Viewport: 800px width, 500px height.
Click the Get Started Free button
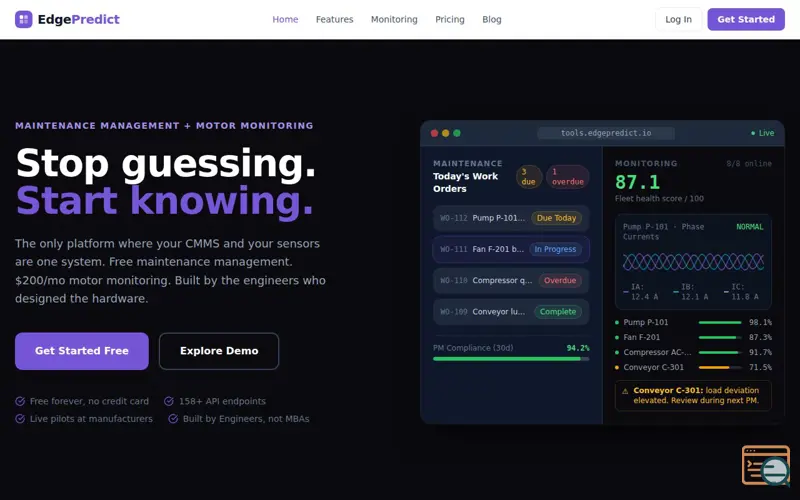pyautogui.click(x=82, y=351)
